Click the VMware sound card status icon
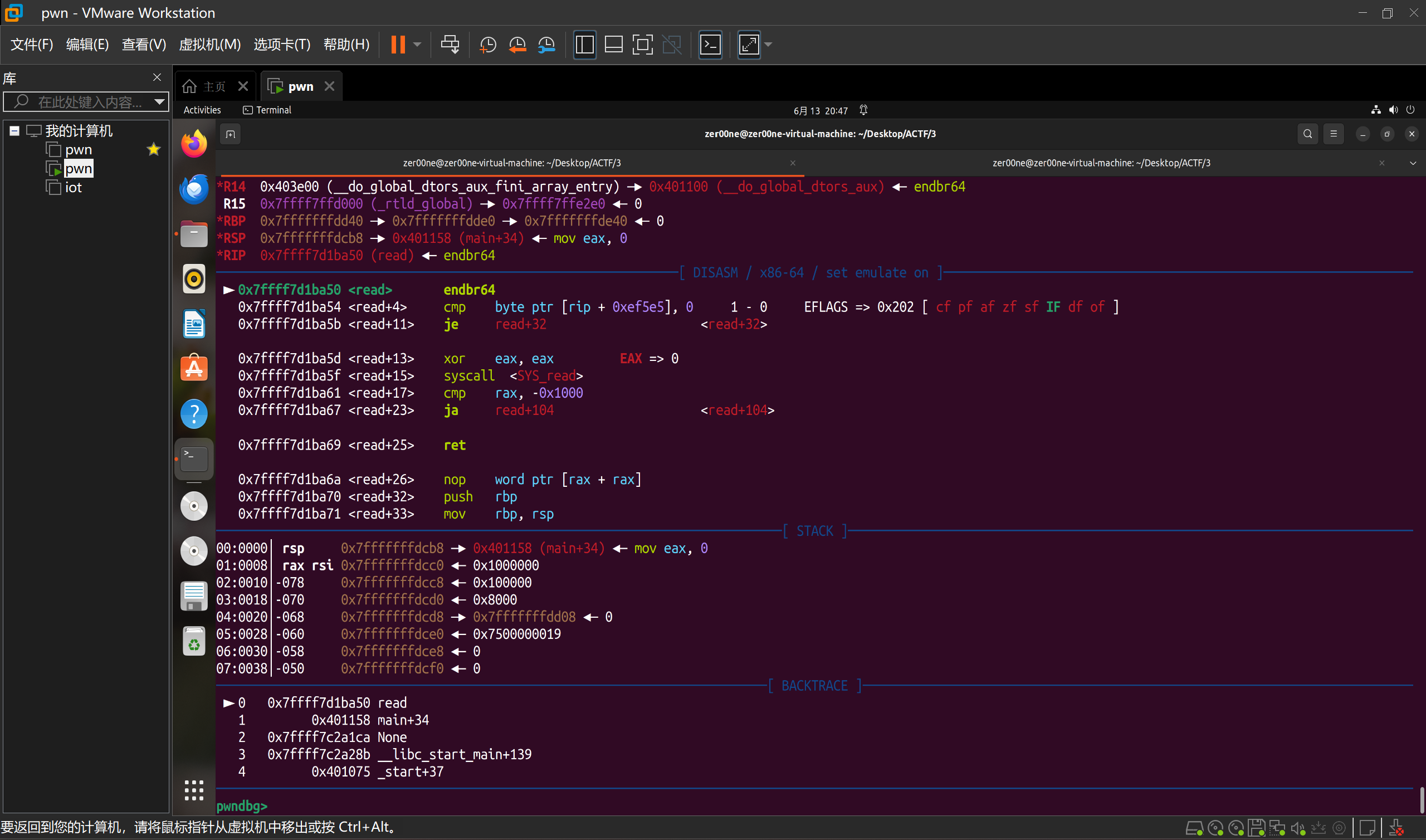 pyautogui.click(x=1298, y=828)
